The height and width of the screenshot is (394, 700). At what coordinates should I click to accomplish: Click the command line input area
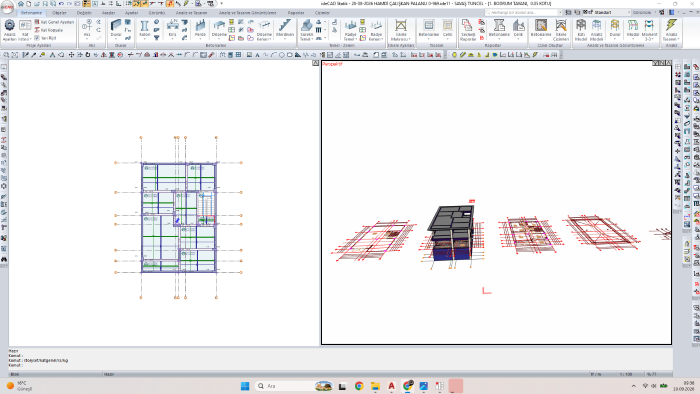[x=339, y=365]
